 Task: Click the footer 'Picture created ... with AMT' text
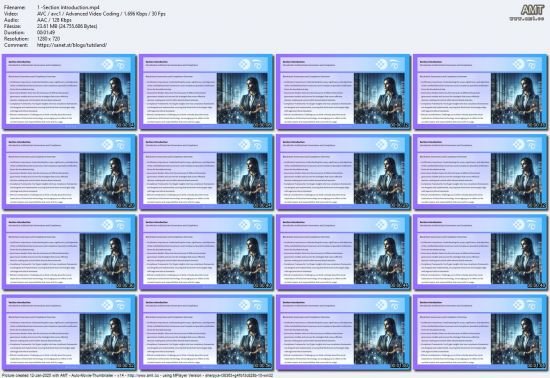(x=137, y=375)
